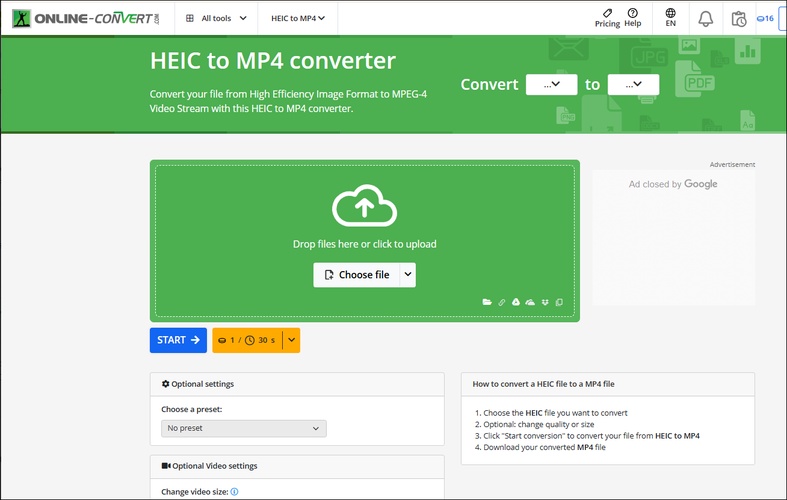This screenshot has height=500, width=787.
Task: Open notifications bell icon
Action: [706, 19]
